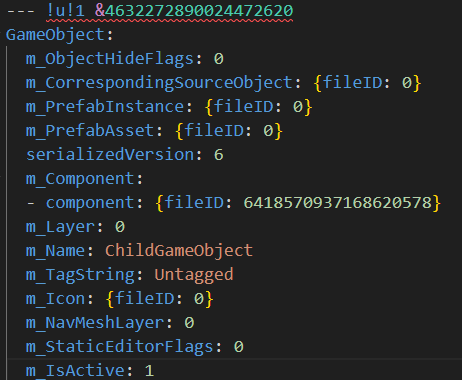Click the anchor ID 4632272890024472620

point(199,11)
